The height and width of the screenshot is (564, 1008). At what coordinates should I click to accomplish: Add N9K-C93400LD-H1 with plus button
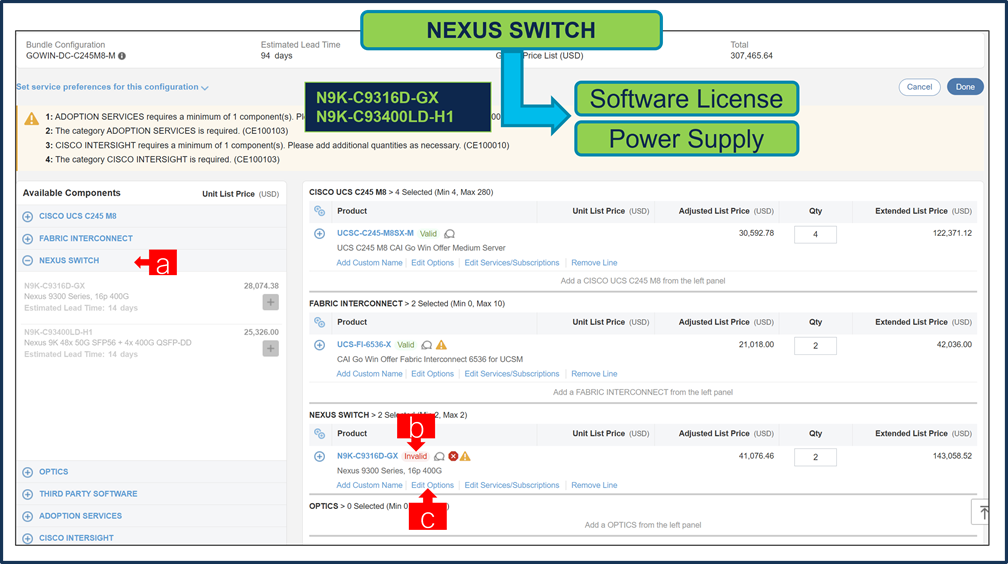coord(271,349)
